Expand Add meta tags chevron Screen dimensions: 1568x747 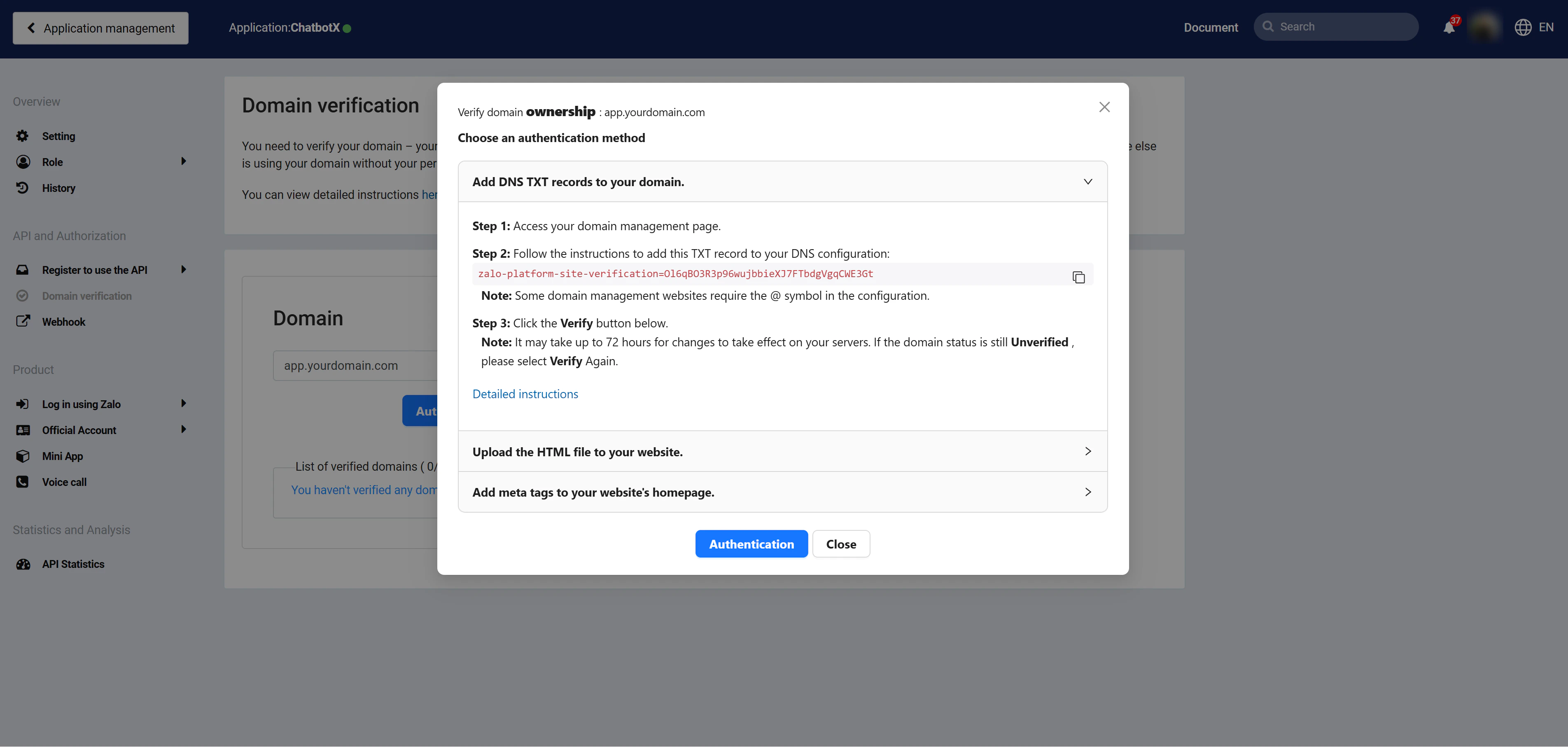click(1088, 492)
